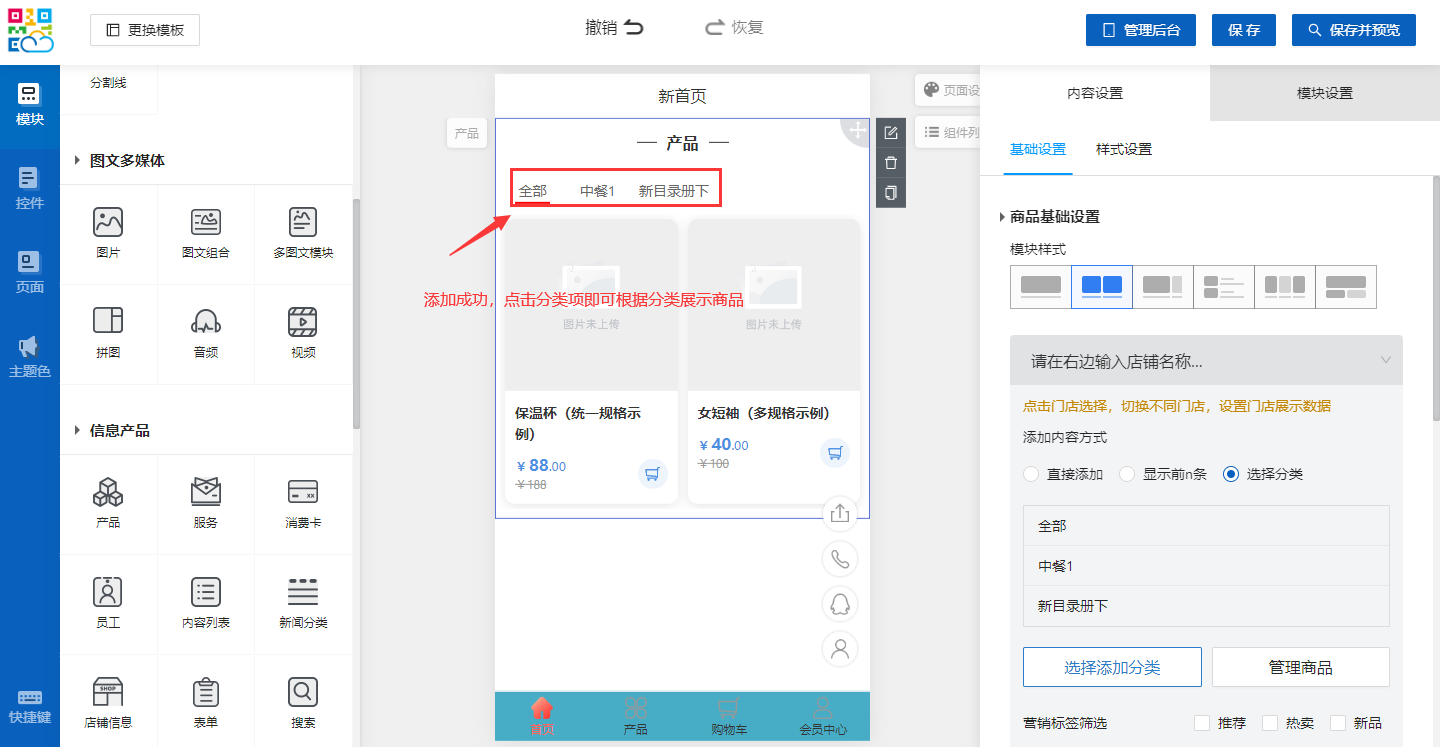Open the 主题色 theme color sidebar item
Image resolution: width=1440 pixels, height=747 pixels.
pos(29,357)
